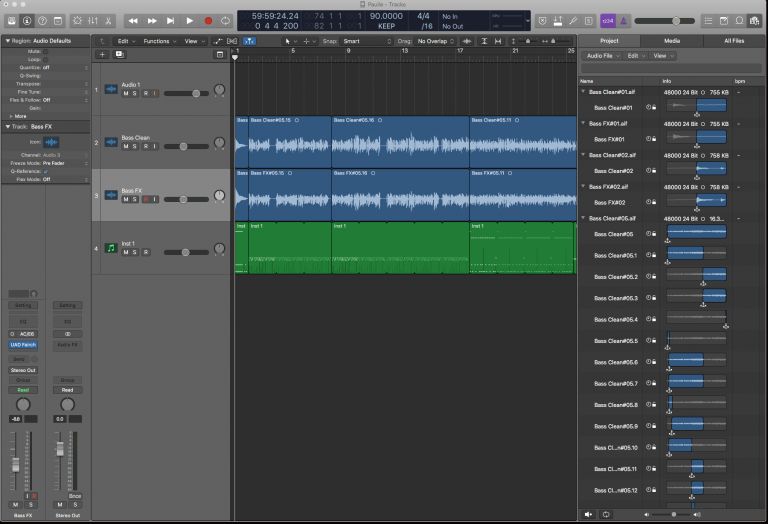Record-enable the Audio 1 track
This screenshot has width=768, height=524.
point(146,94)
